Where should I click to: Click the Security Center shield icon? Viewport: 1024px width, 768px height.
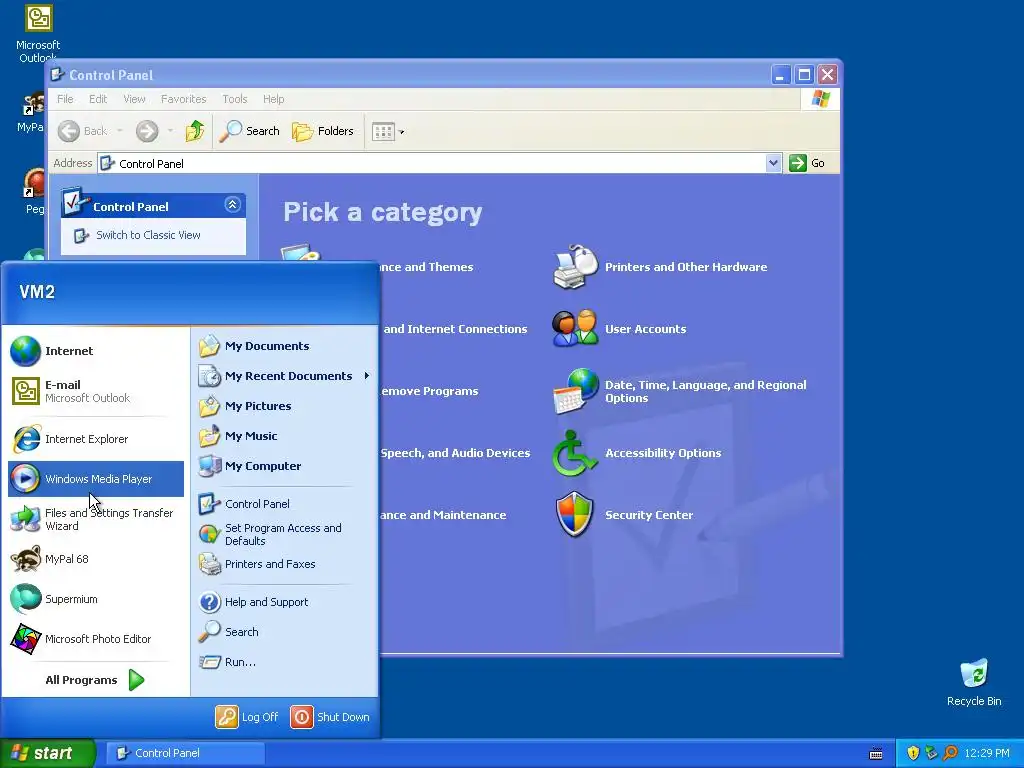575,515
